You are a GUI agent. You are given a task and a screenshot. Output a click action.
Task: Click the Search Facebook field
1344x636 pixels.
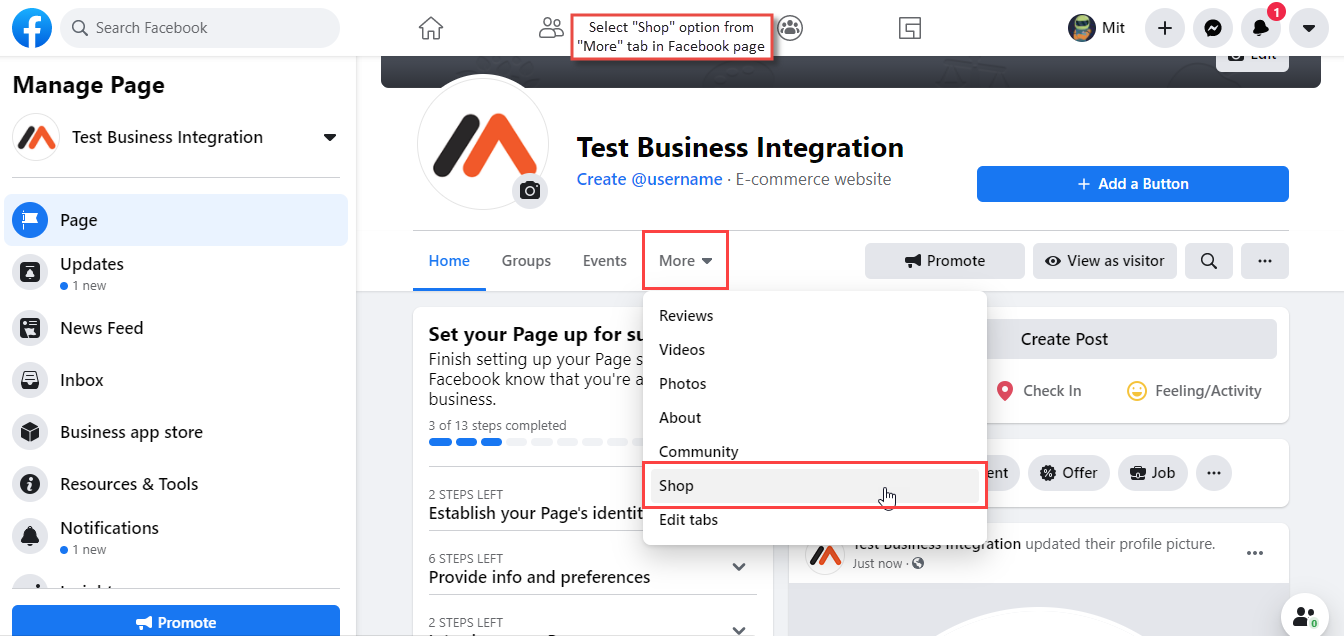tap(200, 28)
